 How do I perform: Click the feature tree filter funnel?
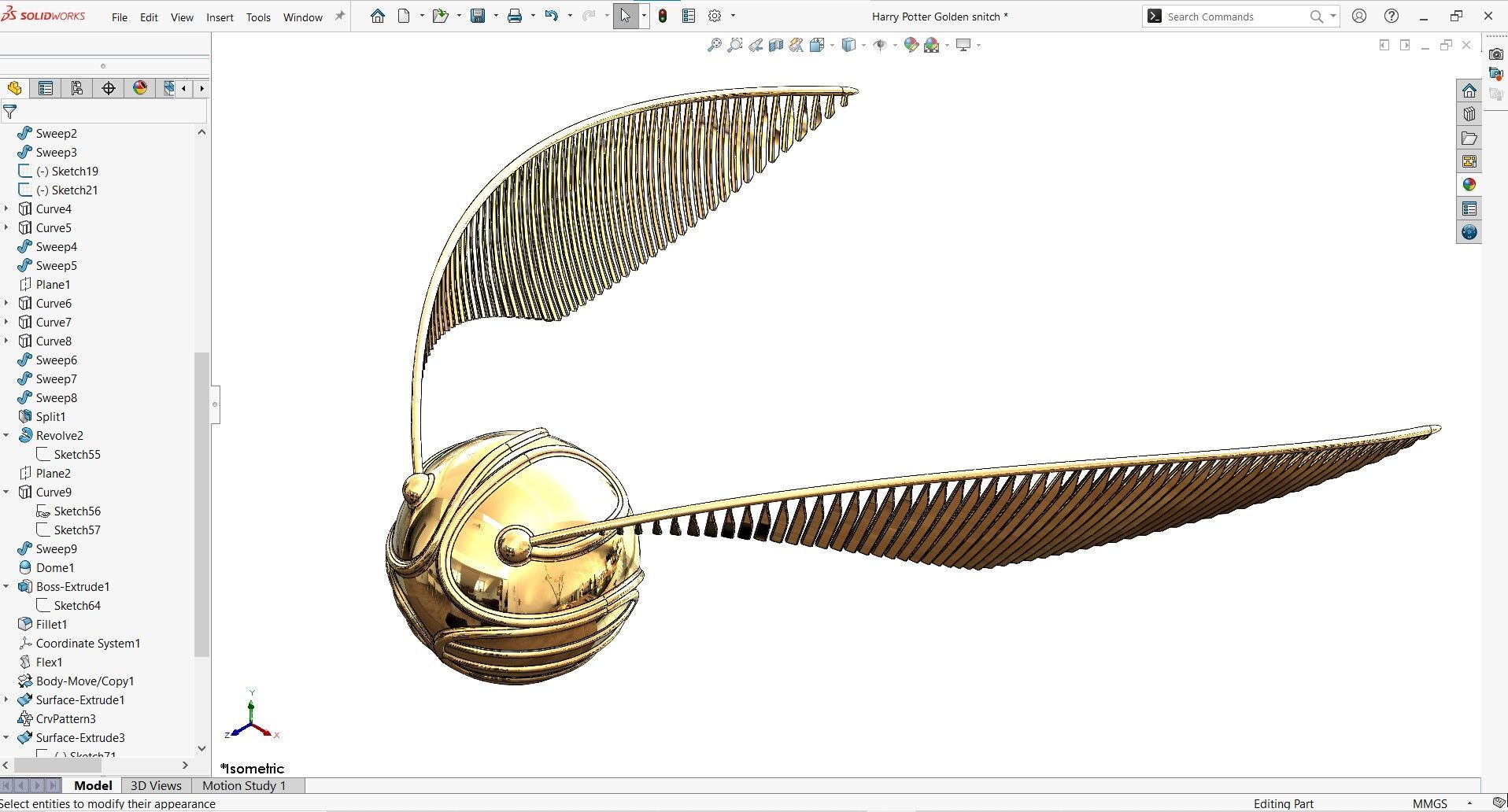click(x=10, y=112)
